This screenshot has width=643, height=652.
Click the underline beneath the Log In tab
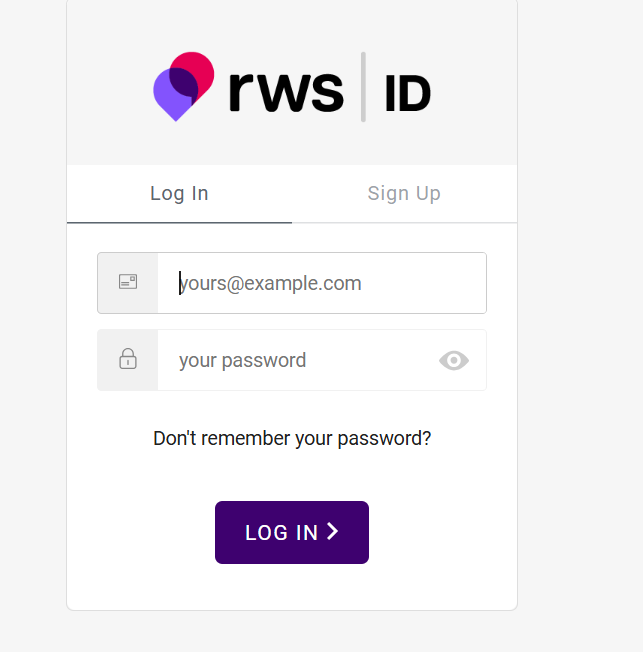tap(179, 222)
